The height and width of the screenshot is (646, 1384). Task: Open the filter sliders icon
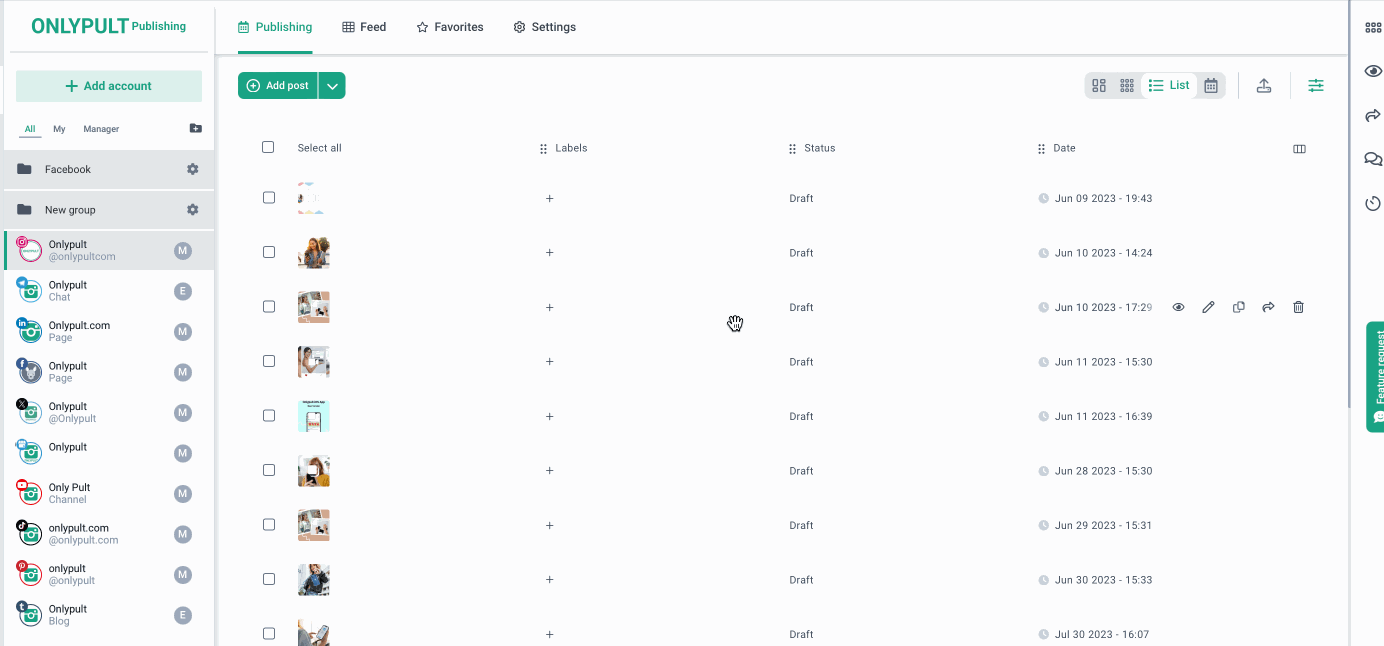point(1316,86)
